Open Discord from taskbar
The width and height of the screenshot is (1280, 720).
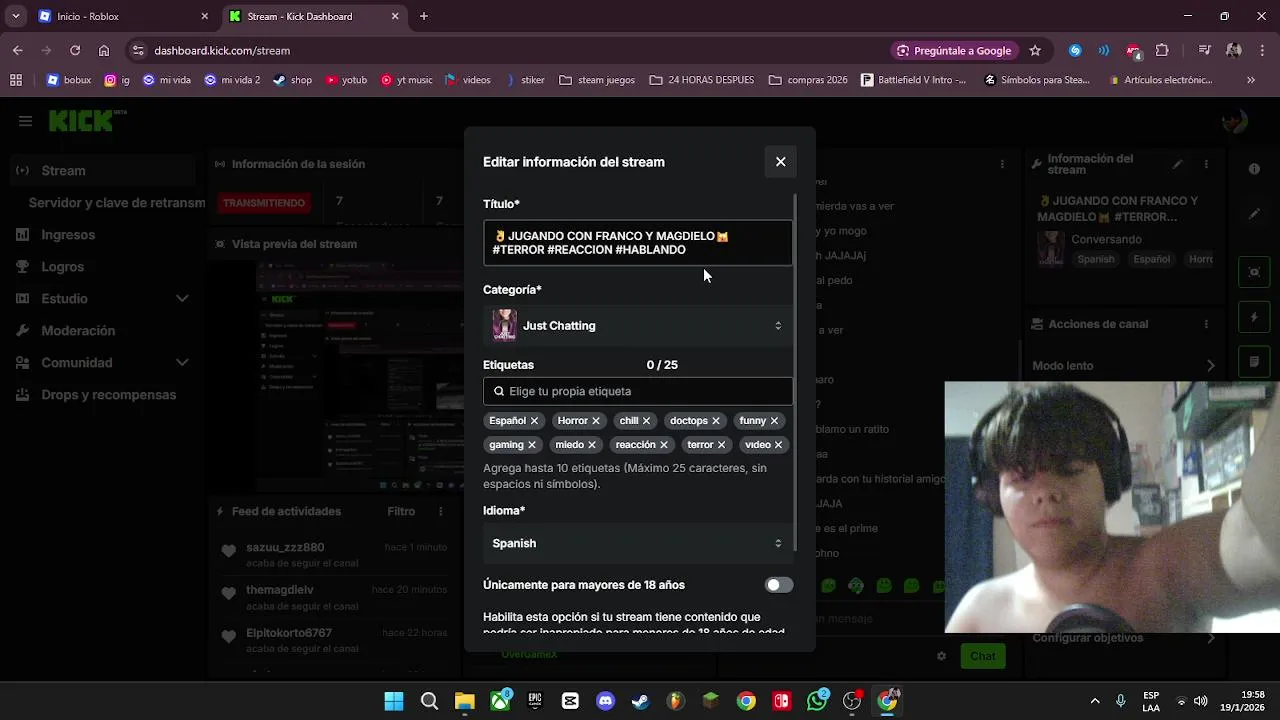coord(605,701)
